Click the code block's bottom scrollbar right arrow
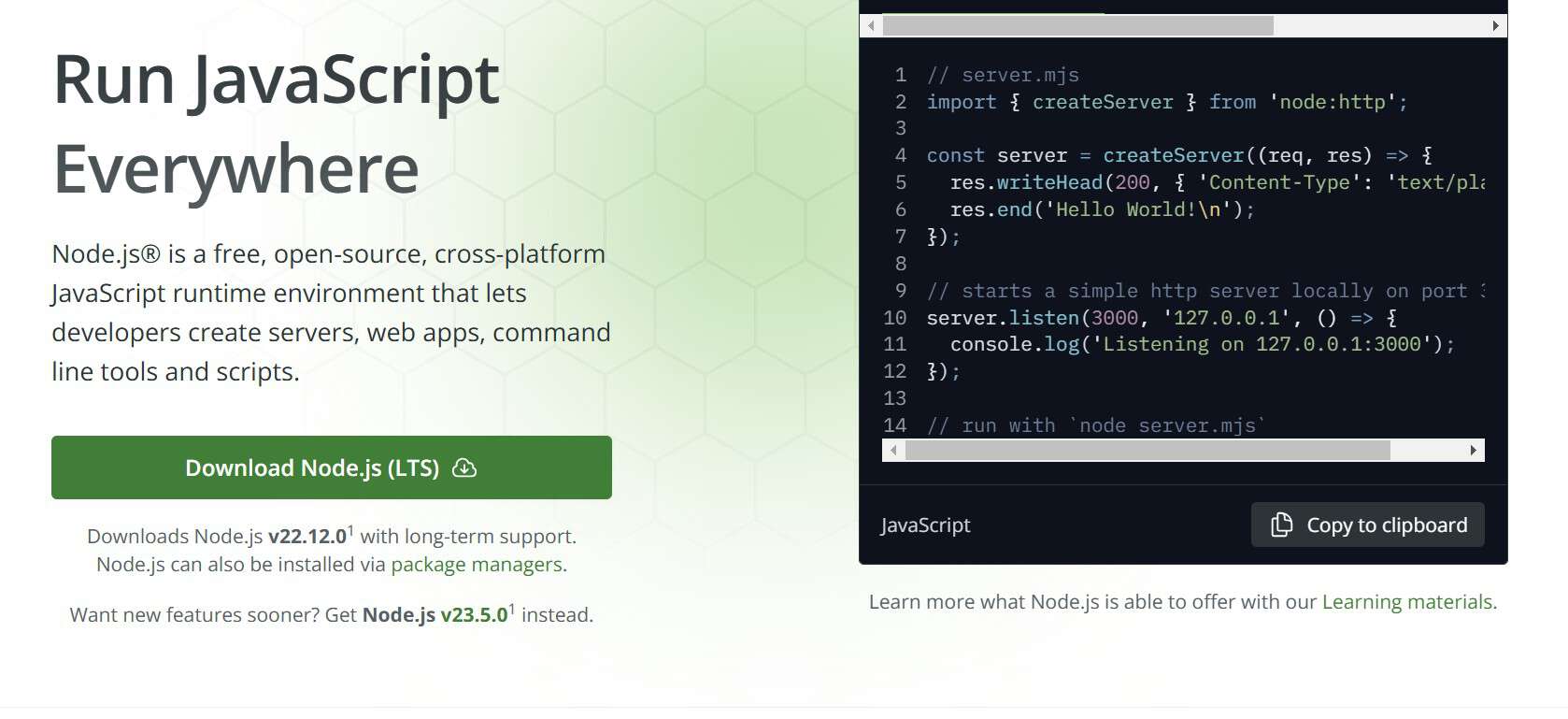Image resolution: width=1568 pixels, height=719 pixels. click(x=1474, y=451)
